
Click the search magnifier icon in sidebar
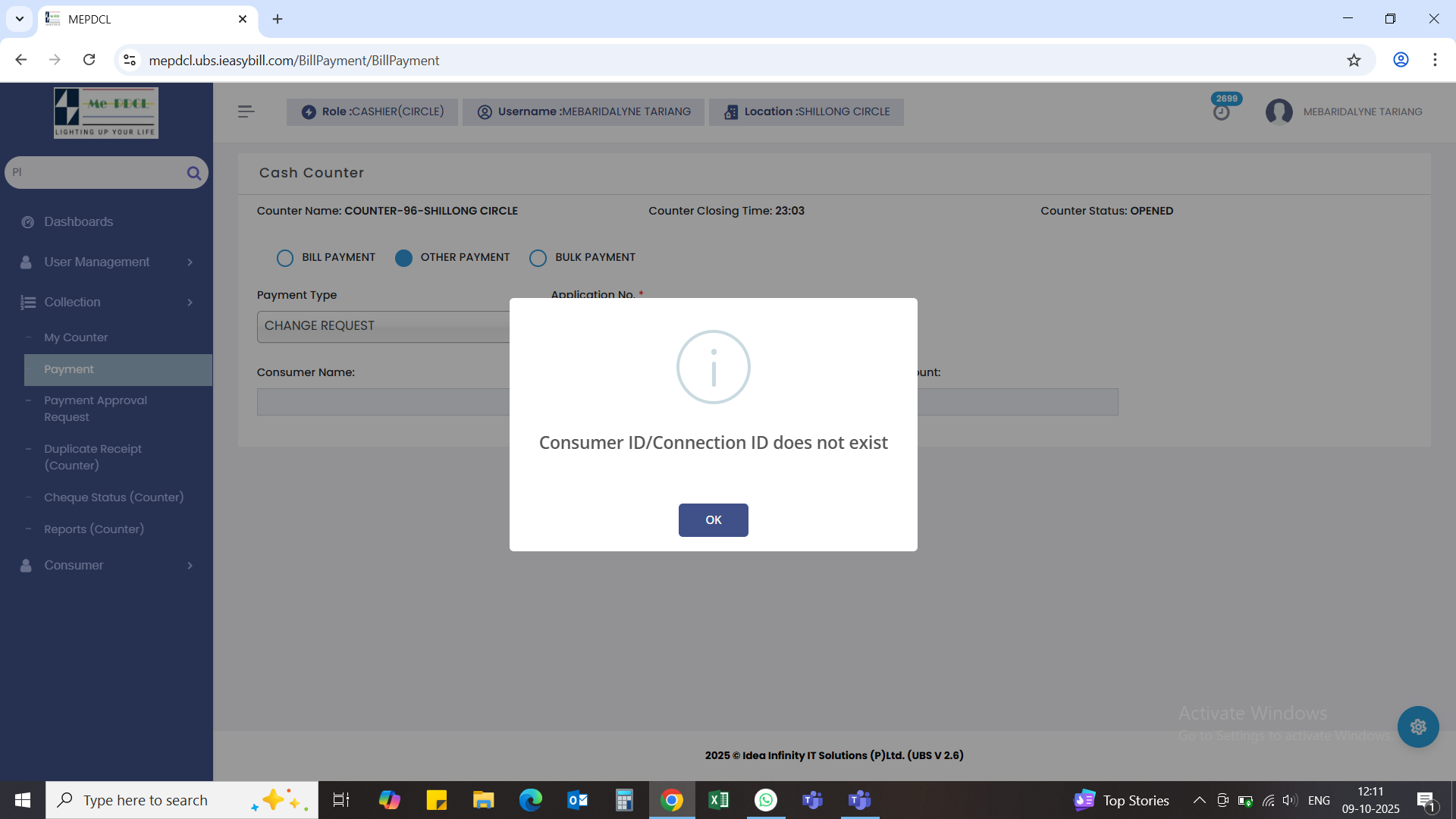193,173
